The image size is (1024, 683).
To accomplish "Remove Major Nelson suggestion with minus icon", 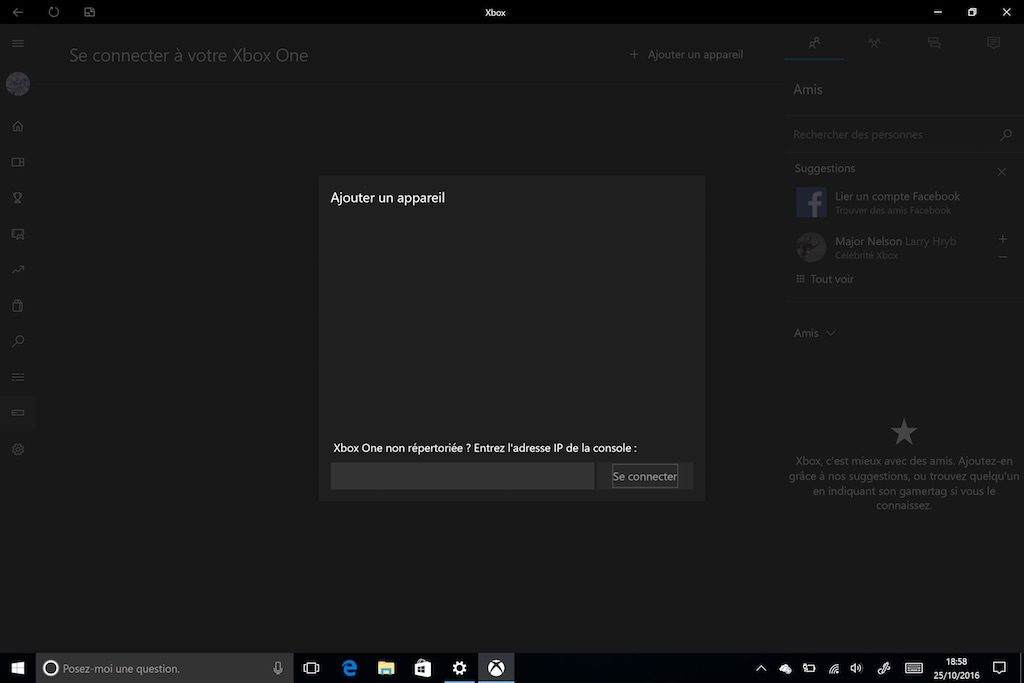I will tap(1002, 257).
